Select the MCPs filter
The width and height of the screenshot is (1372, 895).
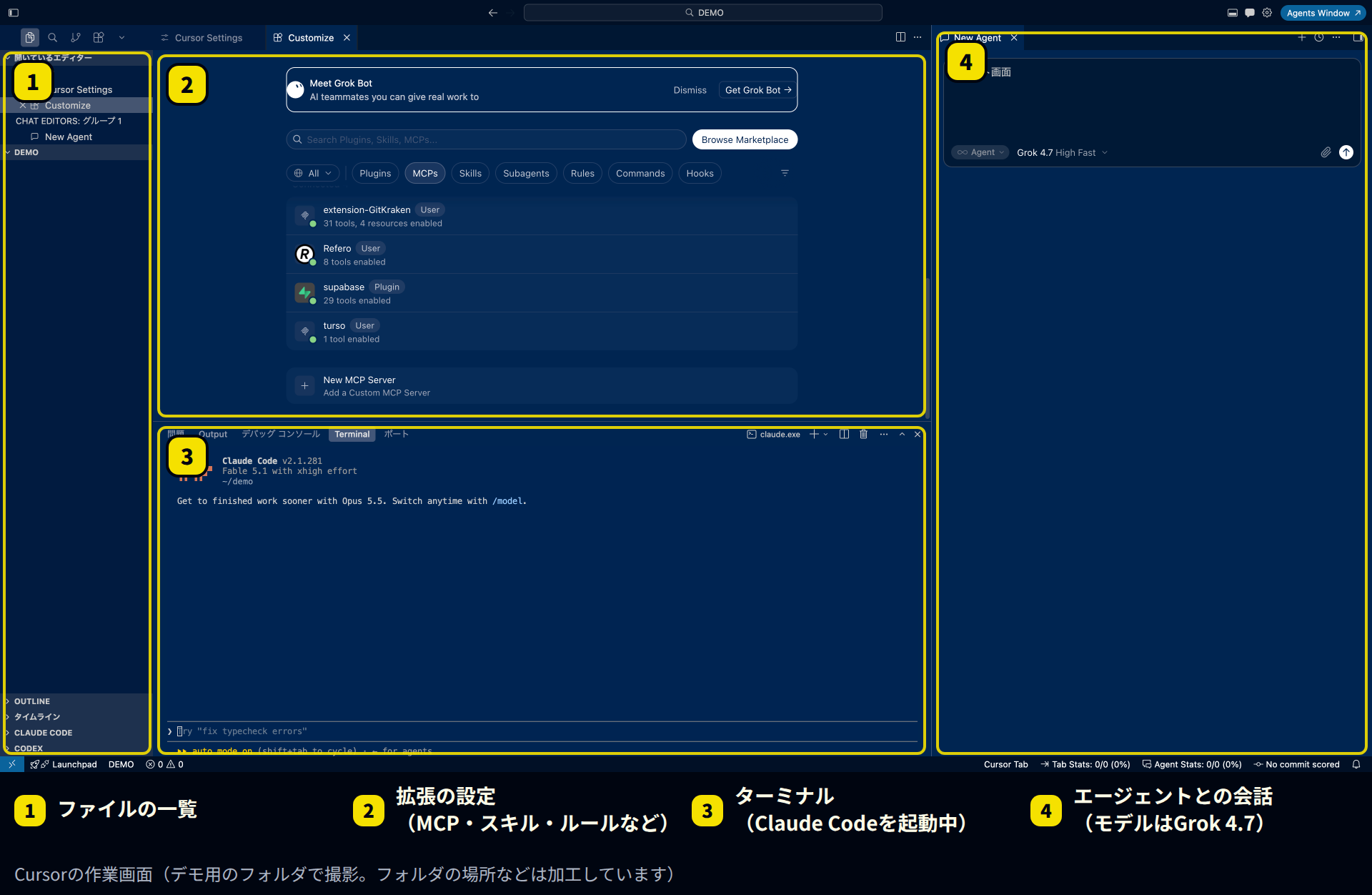coord(425,173)
